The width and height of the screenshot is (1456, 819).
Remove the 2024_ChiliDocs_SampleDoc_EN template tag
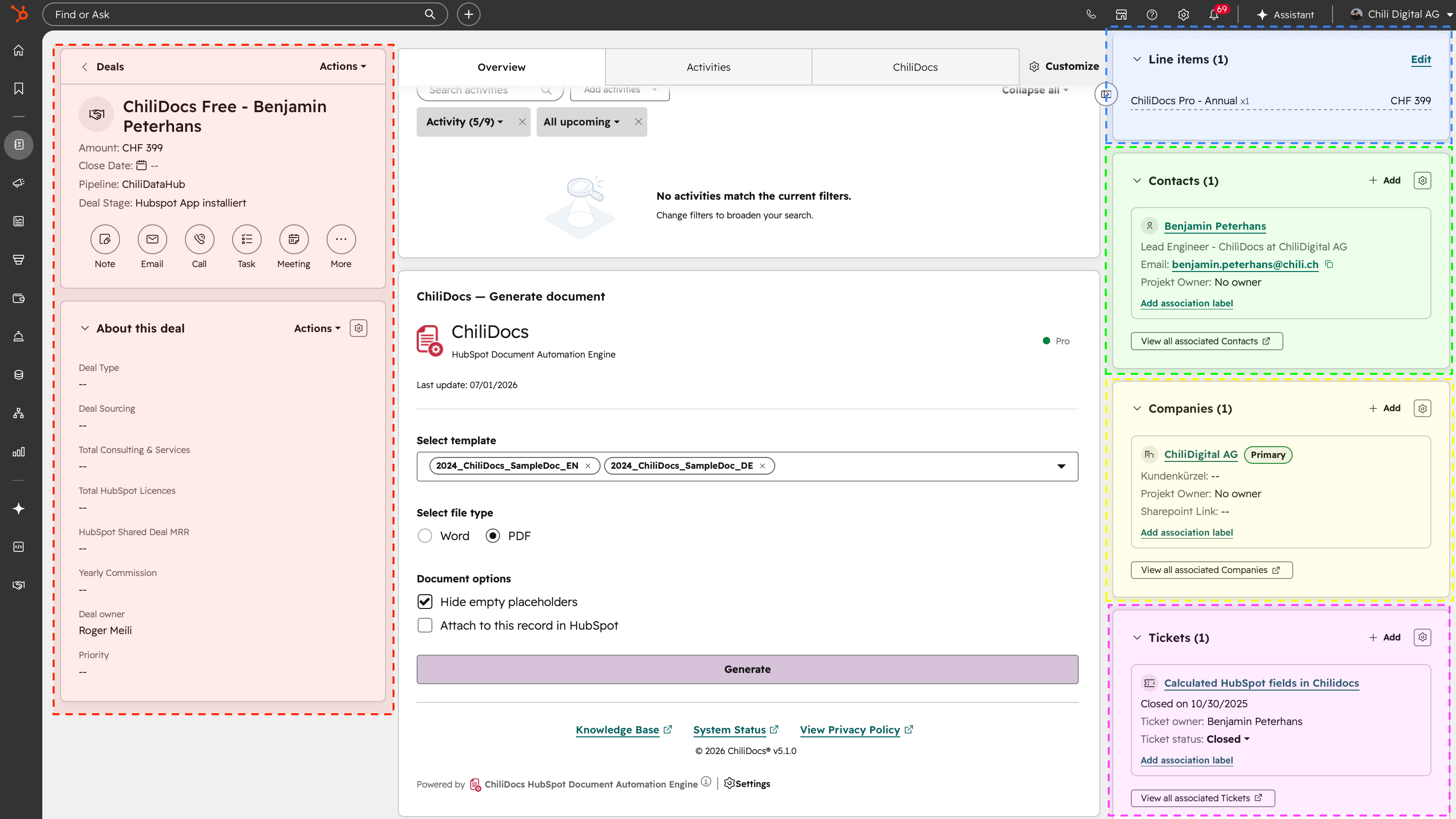588,466
